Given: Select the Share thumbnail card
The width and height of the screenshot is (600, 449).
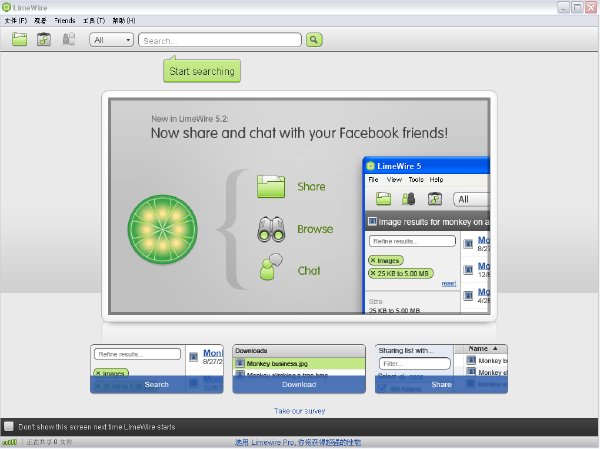Looking at the screenshot, I should 441,369.
